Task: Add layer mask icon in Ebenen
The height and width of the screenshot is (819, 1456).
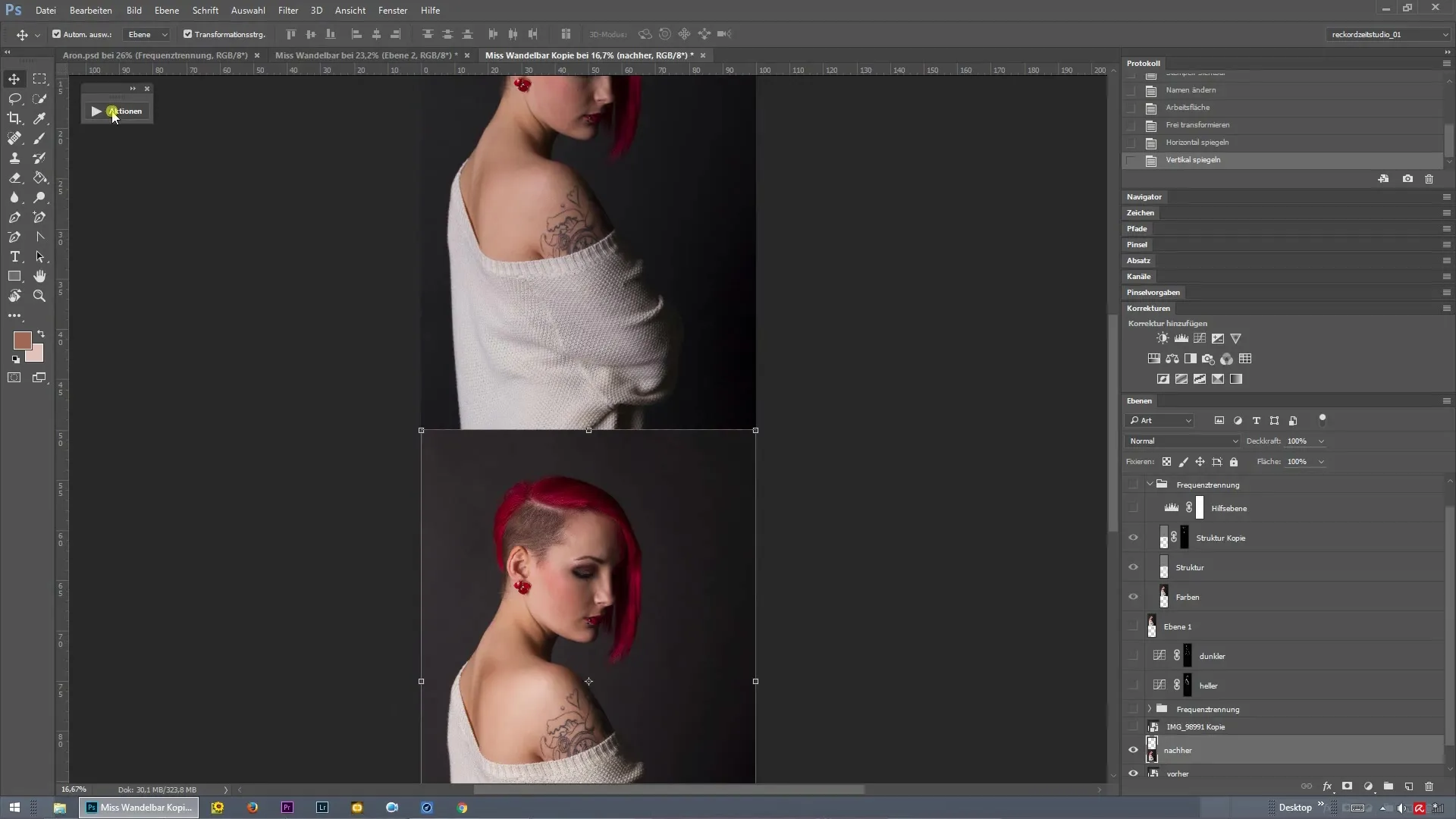Action: 1348,786
